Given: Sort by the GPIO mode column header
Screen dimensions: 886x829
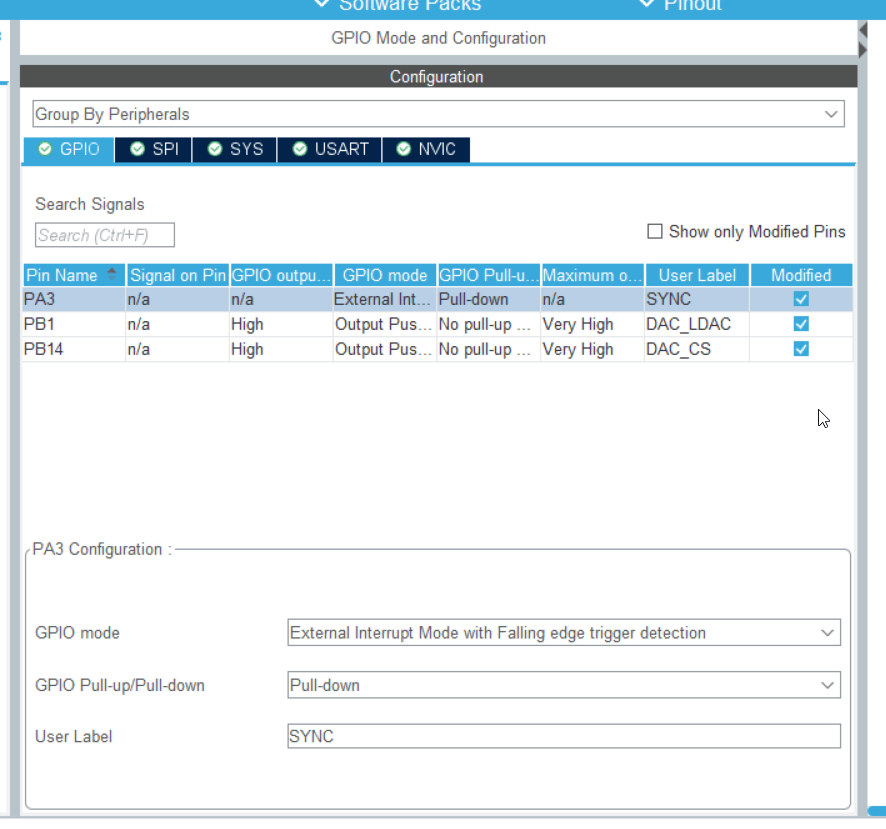Looking at the screenshot, I should tap(385, 275).
